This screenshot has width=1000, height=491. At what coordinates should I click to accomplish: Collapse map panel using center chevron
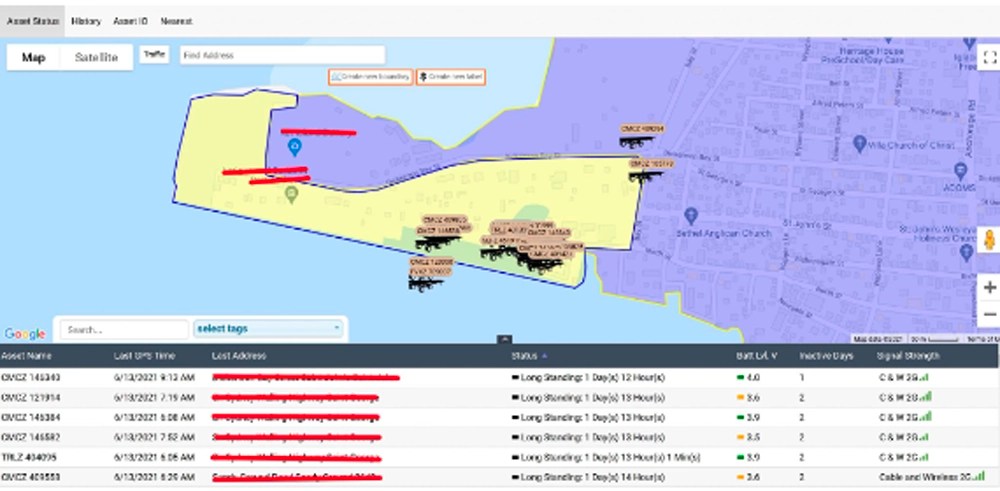click(504, 339)
